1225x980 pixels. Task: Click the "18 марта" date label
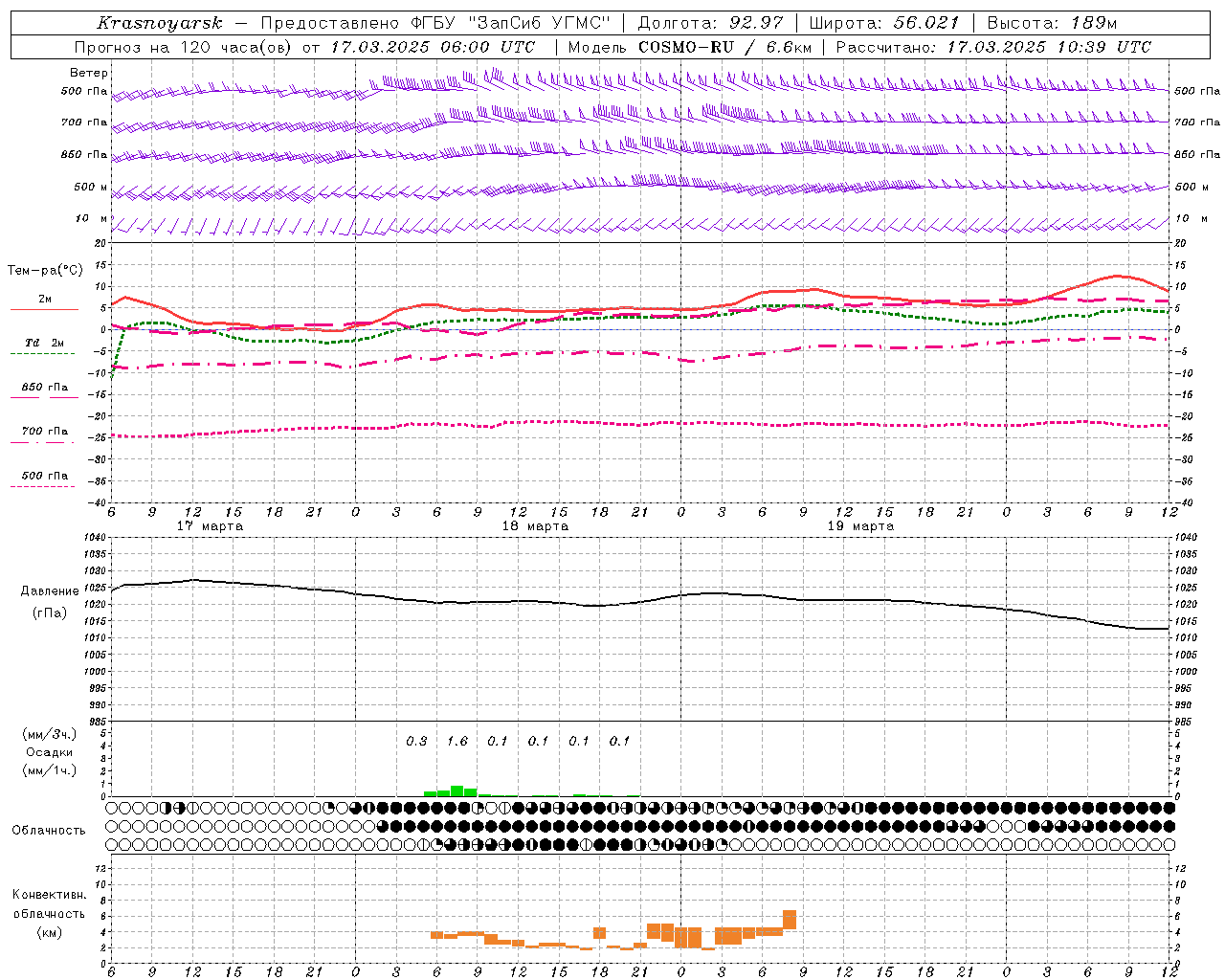click(x=535, y=526)
